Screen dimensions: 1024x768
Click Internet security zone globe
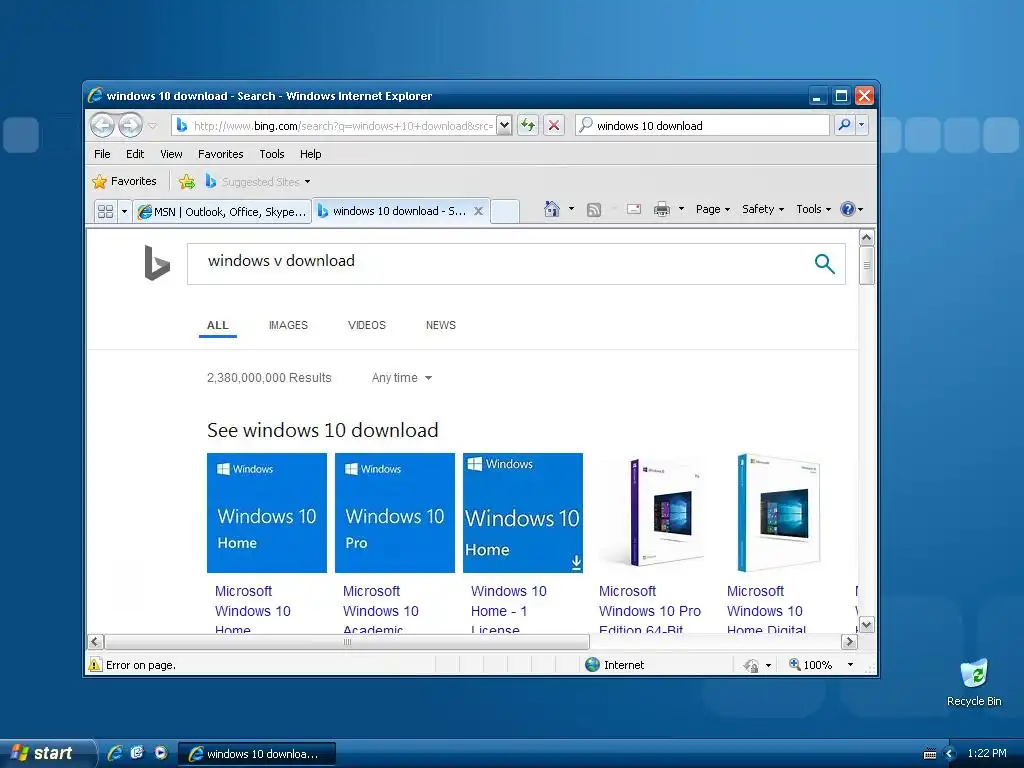592,665
